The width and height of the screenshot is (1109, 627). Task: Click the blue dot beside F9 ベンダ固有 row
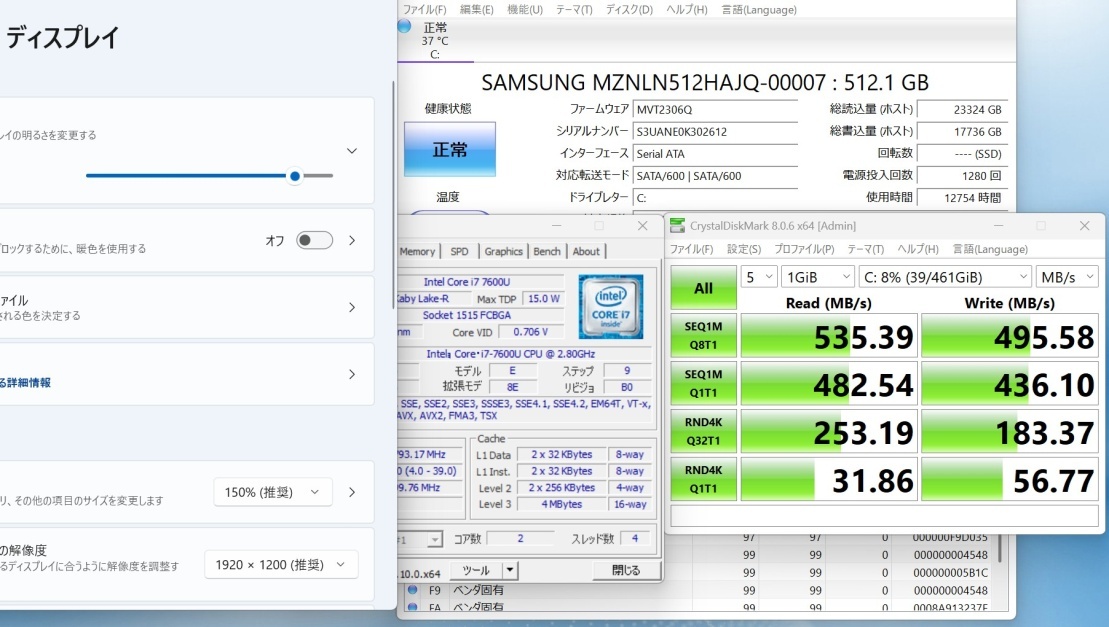(x=413, y=590)
